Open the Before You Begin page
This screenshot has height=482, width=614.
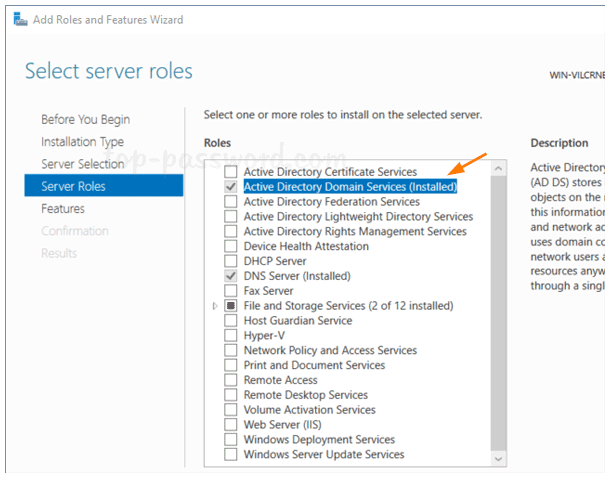(x=85, y=120)
